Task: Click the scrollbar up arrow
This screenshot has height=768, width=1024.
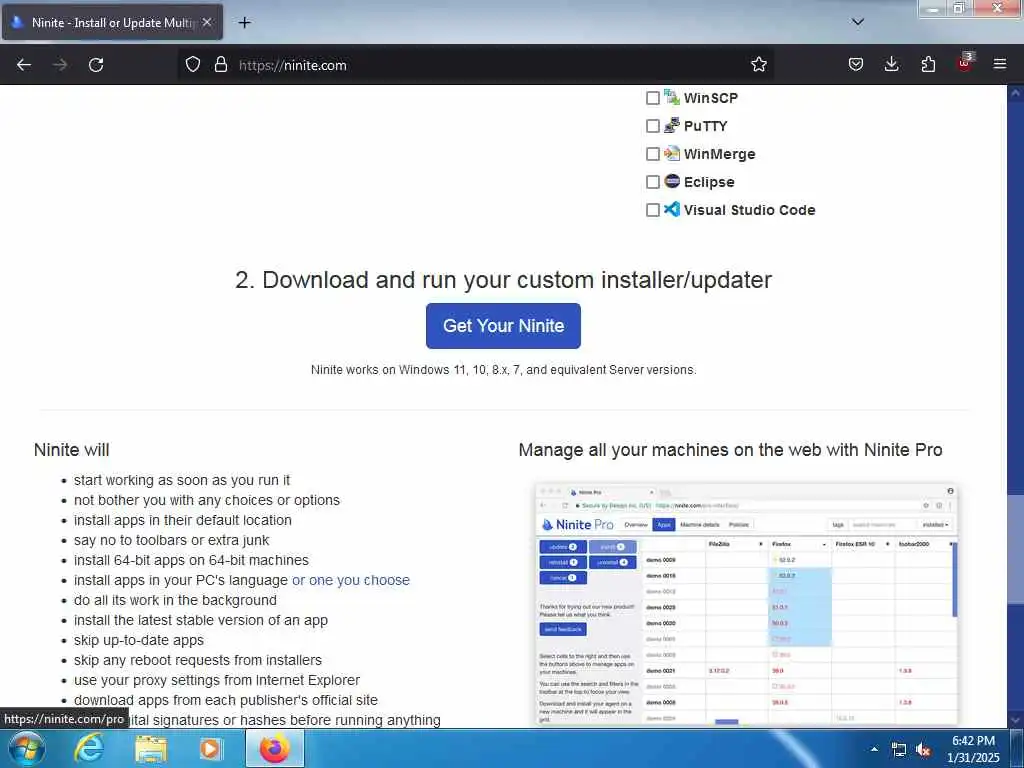Action: [x=1016, y=93]
